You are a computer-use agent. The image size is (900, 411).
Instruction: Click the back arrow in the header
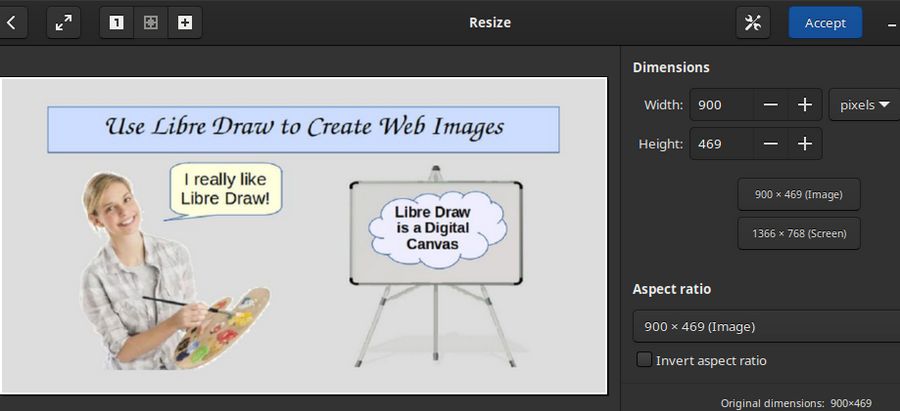coord(11,23)
